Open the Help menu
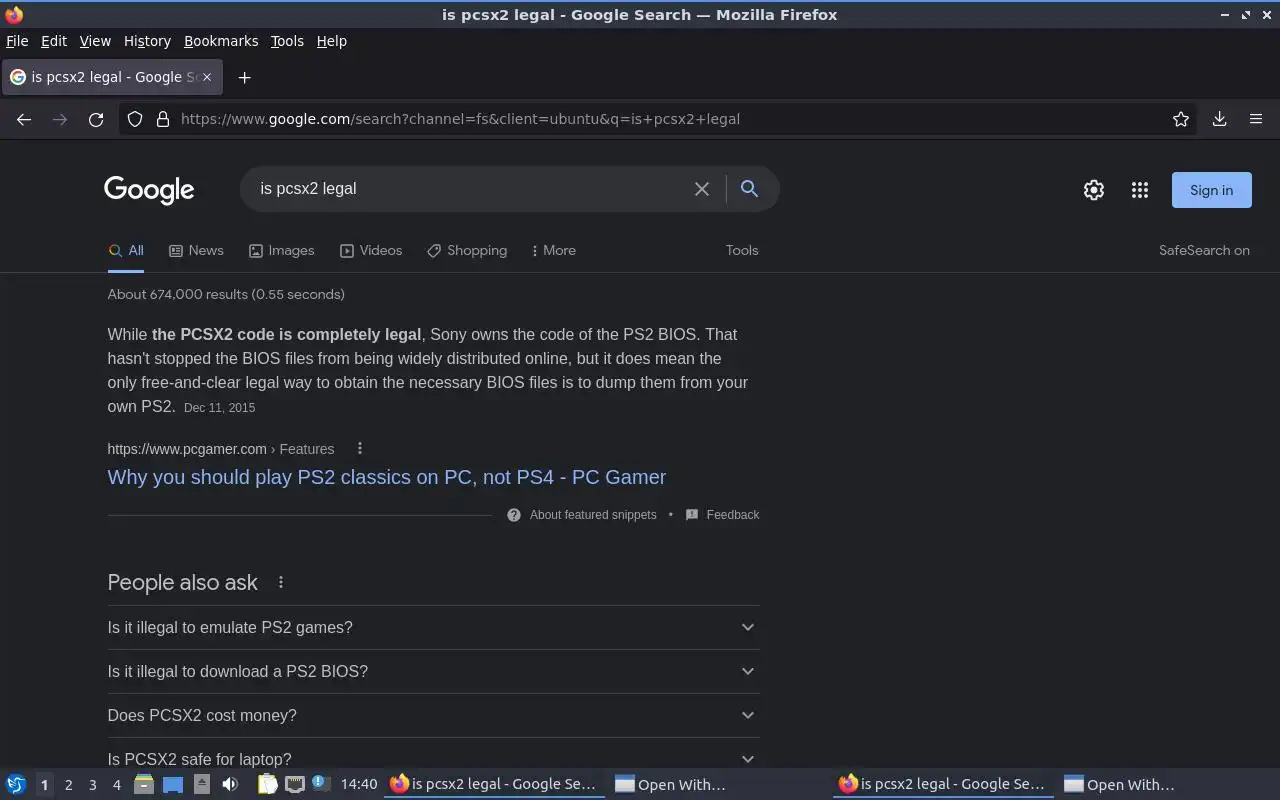Viewport: 1280px width, 800px height. (x=331, y=41)
